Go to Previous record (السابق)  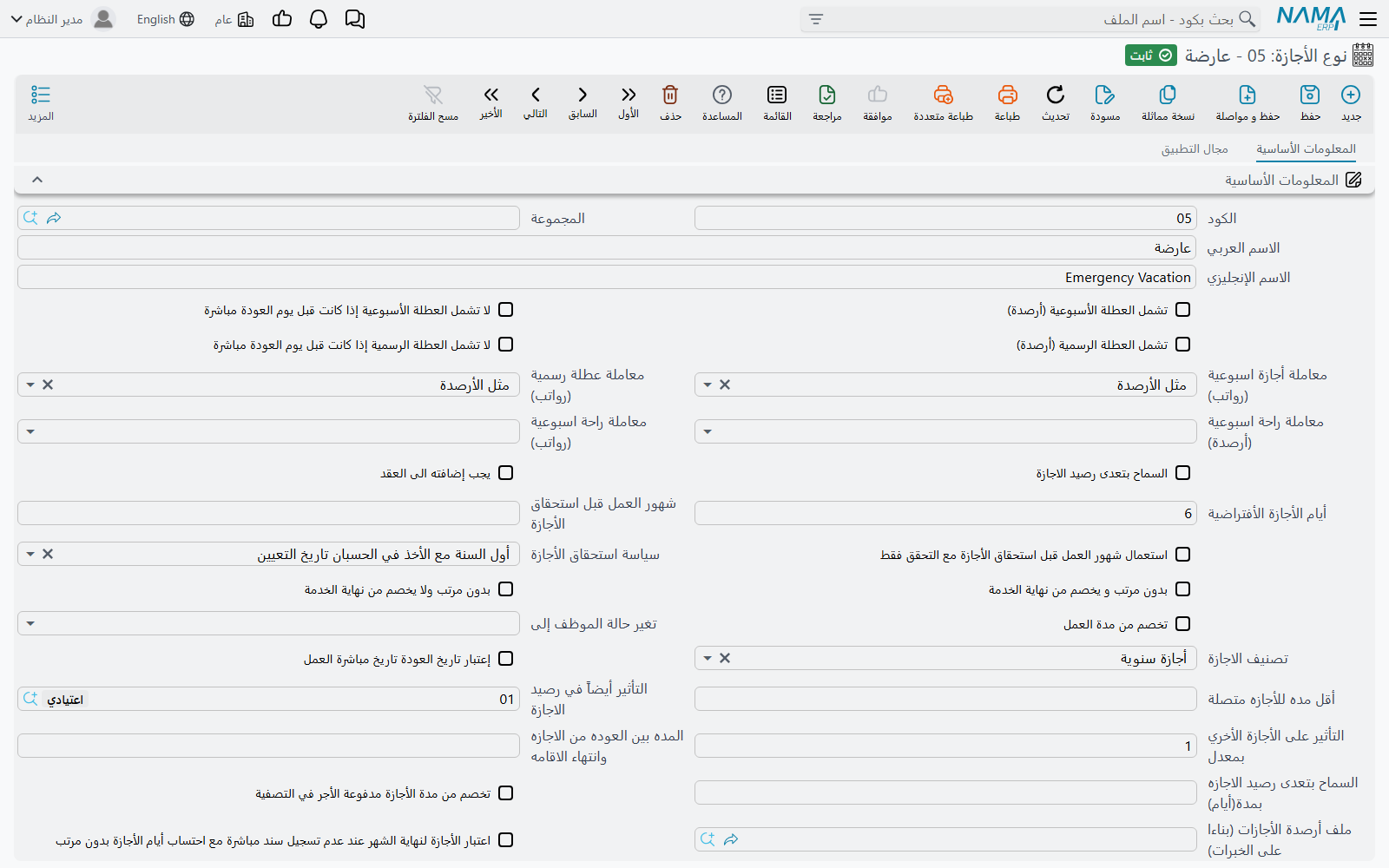(x=583, y=95)
